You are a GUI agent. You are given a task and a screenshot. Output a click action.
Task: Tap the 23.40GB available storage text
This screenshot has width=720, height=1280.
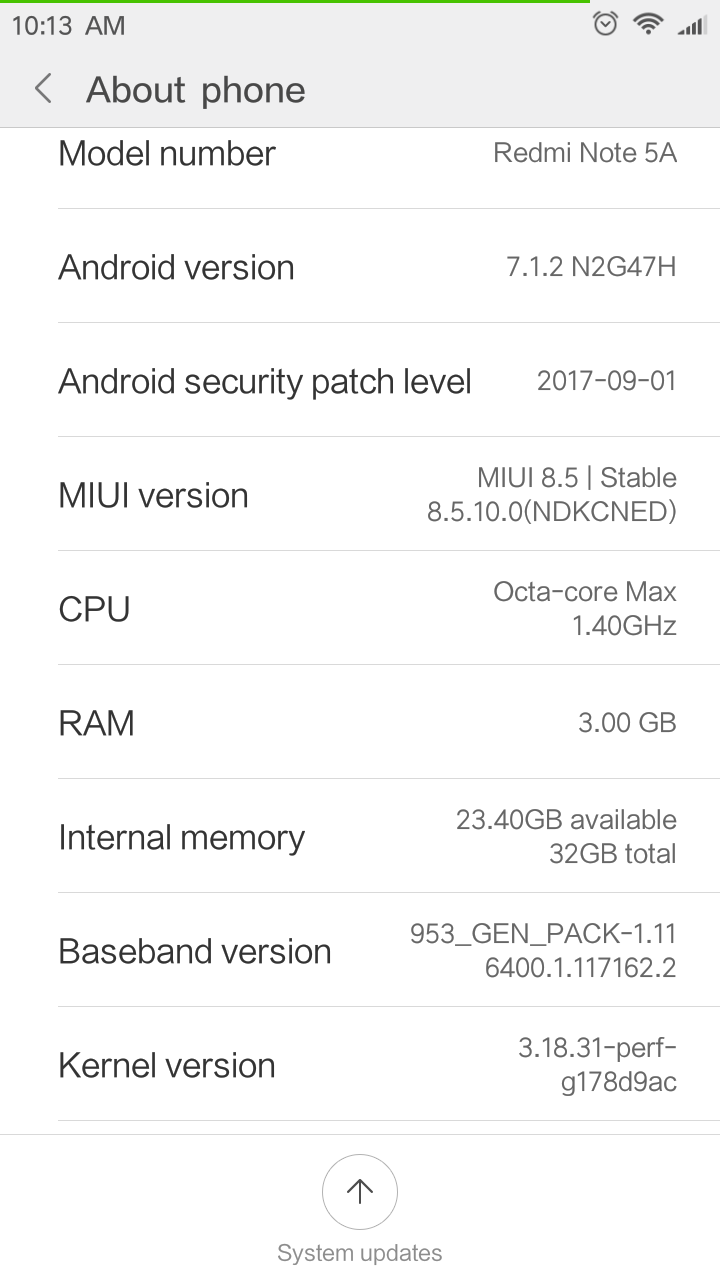click(566, 820)
